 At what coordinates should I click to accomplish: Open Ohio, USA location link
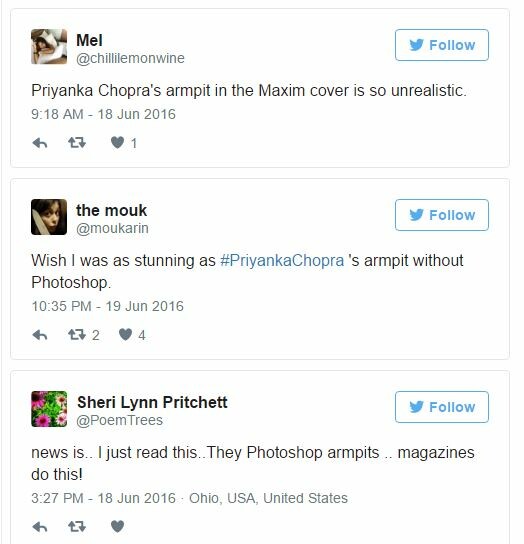pos(268,498)
